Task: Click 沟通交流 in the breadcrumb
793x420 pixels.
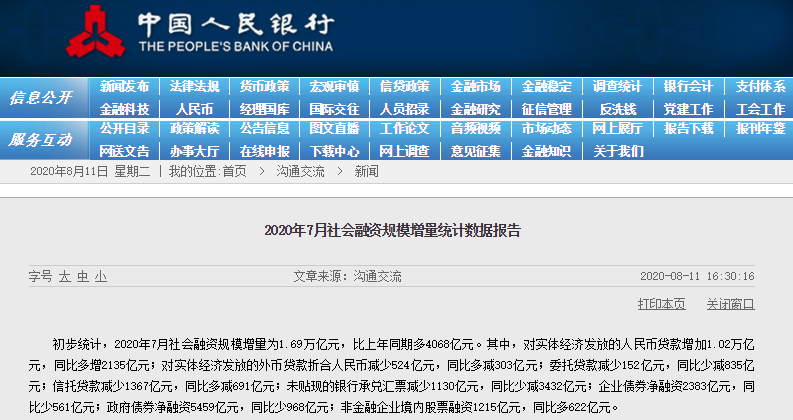Action: (300, 172)
